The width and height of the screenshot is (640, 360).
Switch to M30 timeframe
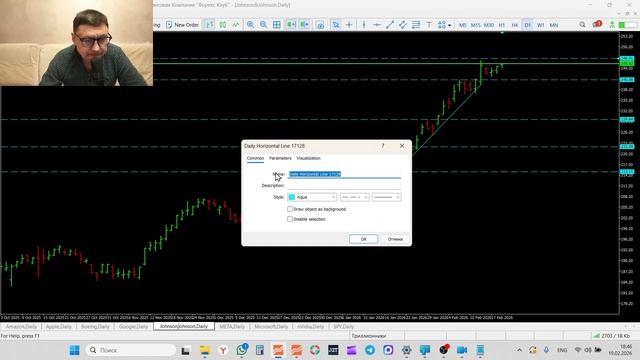click(x=489, y=25)
